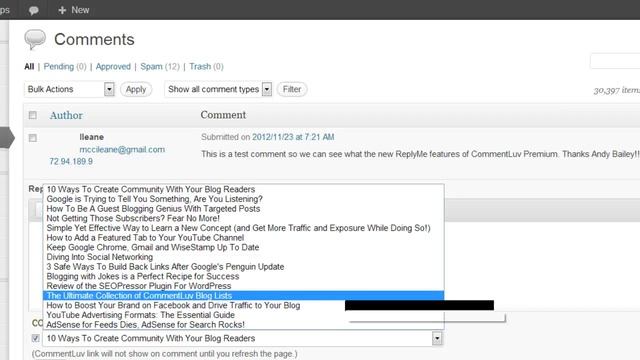Click the author name Ileane
640x360 pixels.
pyautogui.click(x=91, y=137)
